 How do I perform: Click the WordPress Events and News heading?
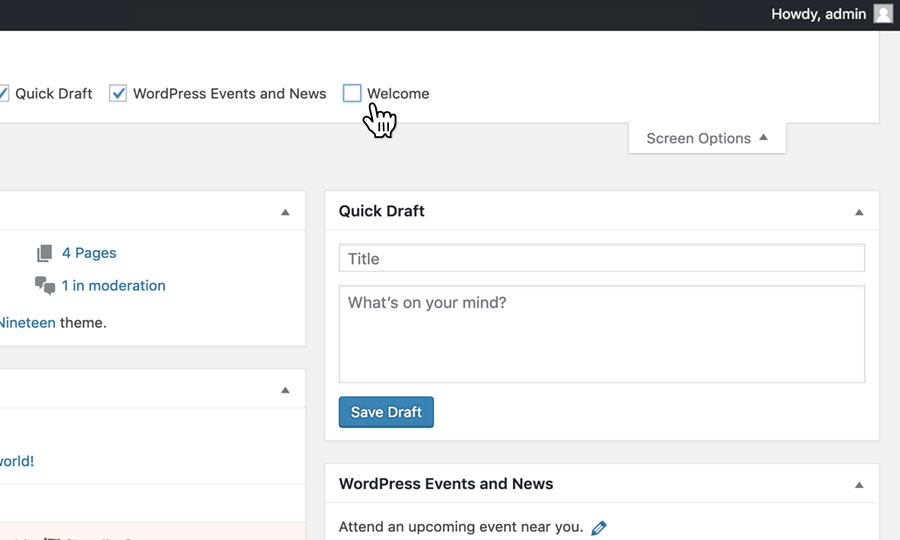(x=446, y=484)
